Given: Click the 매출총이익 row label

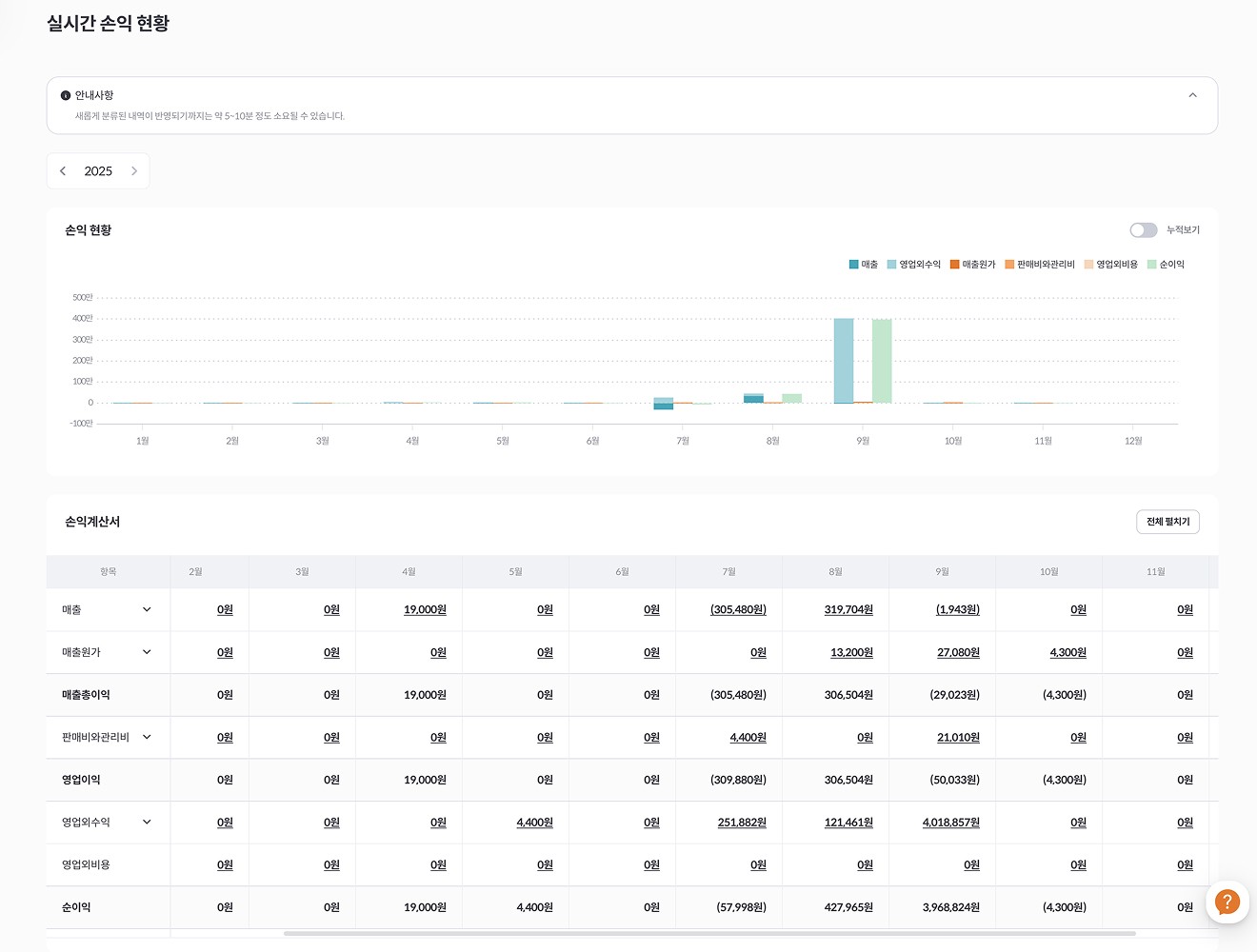Looking at the screenshot, I should pyautogui.click(x=86, y=695).
